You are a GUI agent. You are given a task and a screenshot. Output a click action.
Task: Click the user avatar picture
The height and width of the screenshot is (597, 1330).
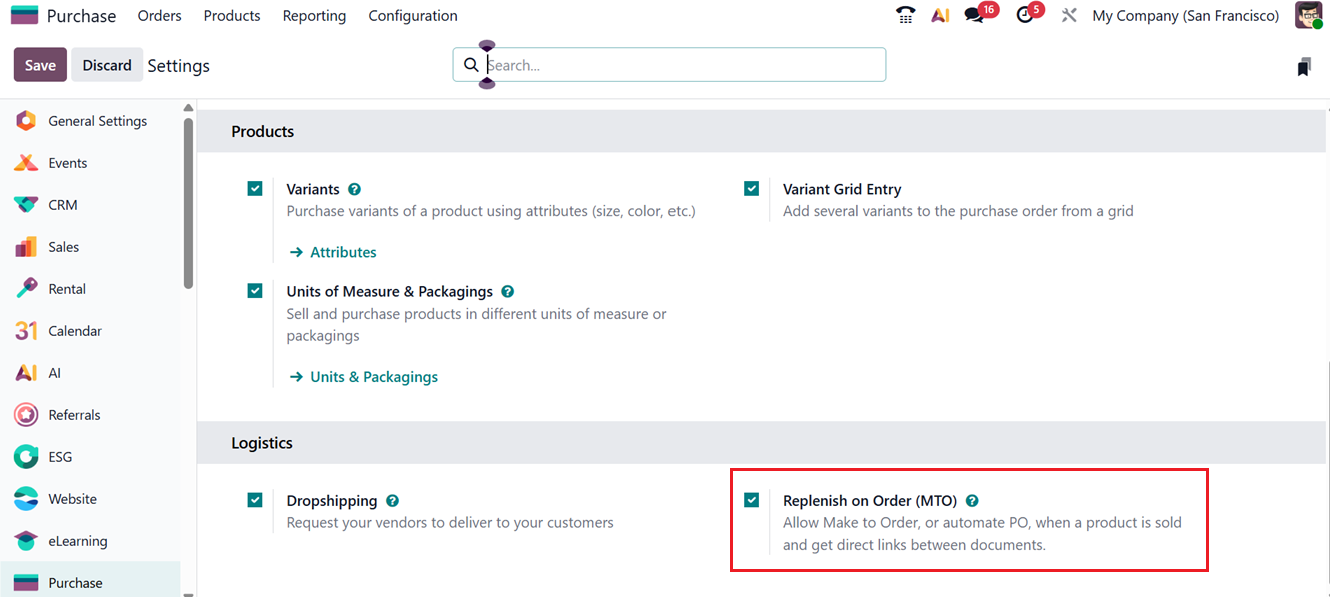[x=1308, y=16]
